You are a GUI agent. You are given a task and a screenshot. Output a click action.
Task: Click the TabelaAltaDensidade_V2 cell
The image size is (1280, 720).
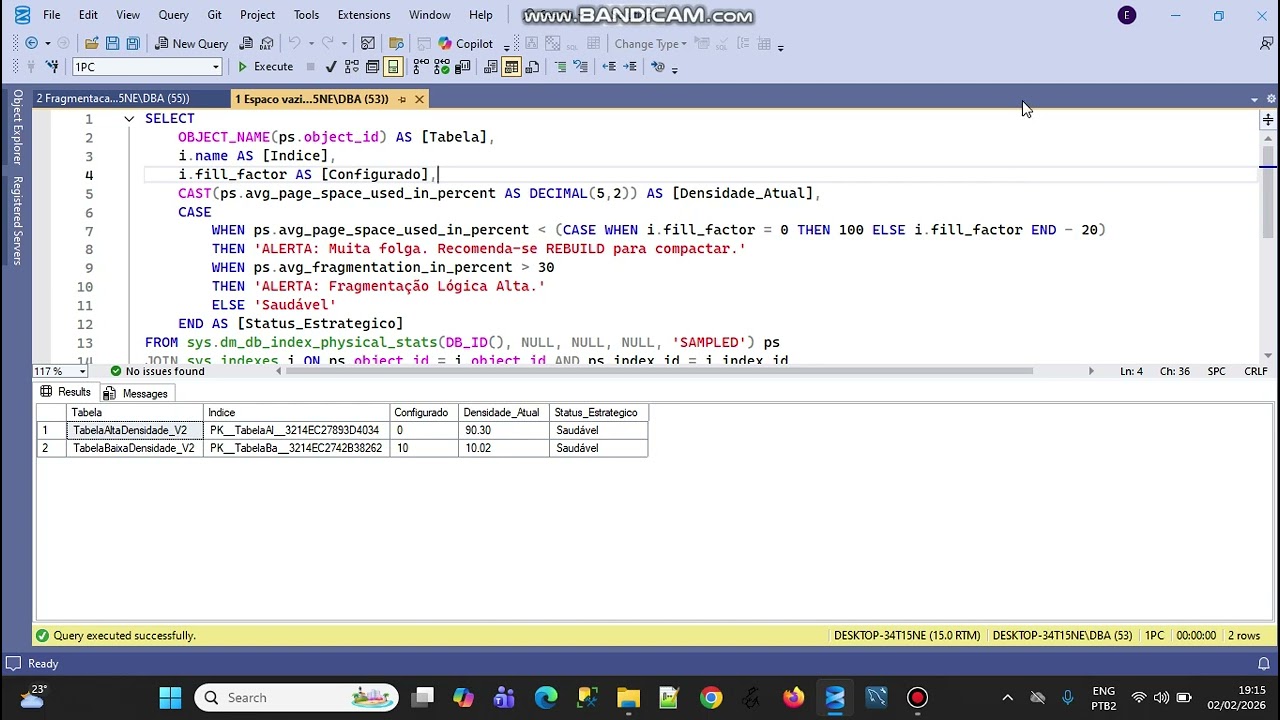tap(134, 430)
